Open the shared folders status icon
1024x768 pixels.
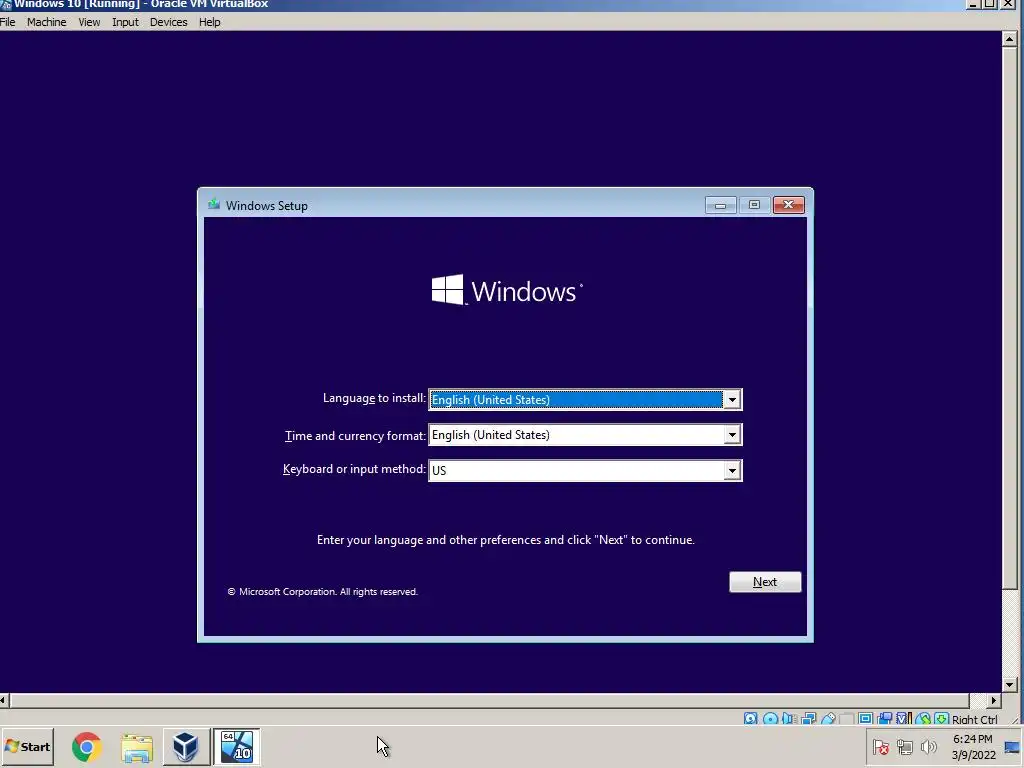point(846,719)
